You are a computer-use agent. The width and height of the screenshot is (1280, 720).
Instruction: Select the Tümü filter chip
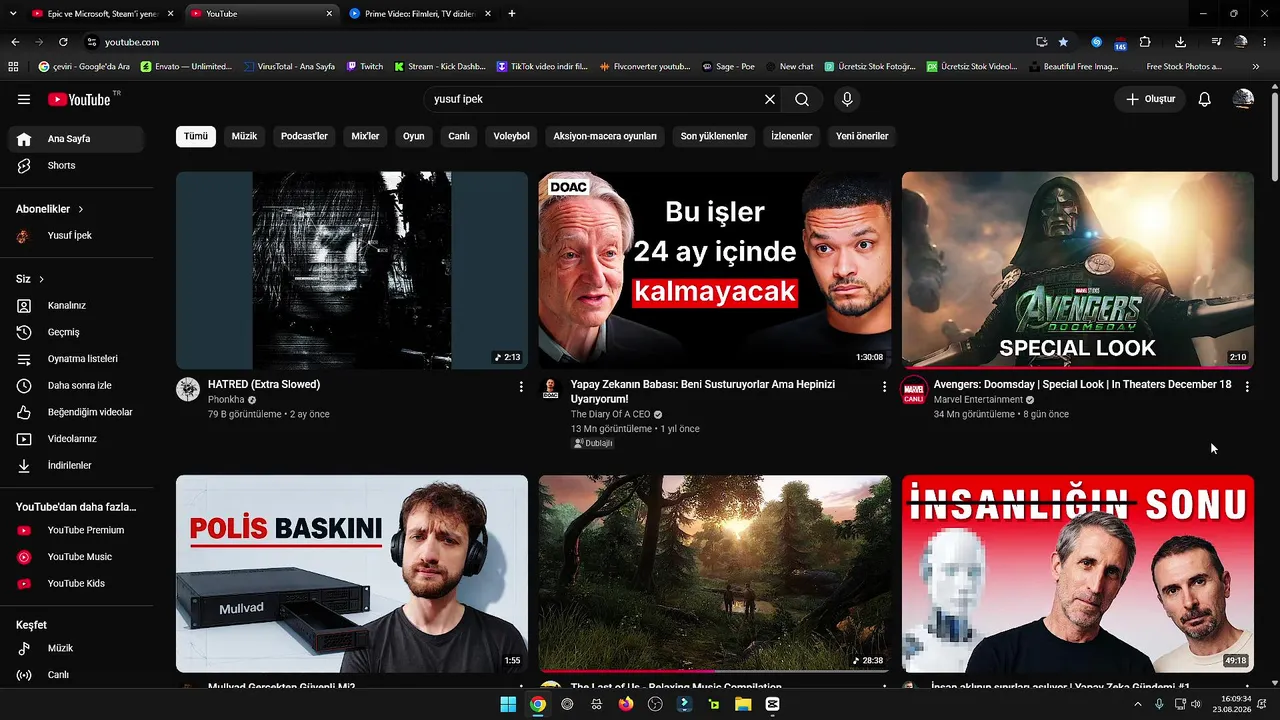coord(196,136)
